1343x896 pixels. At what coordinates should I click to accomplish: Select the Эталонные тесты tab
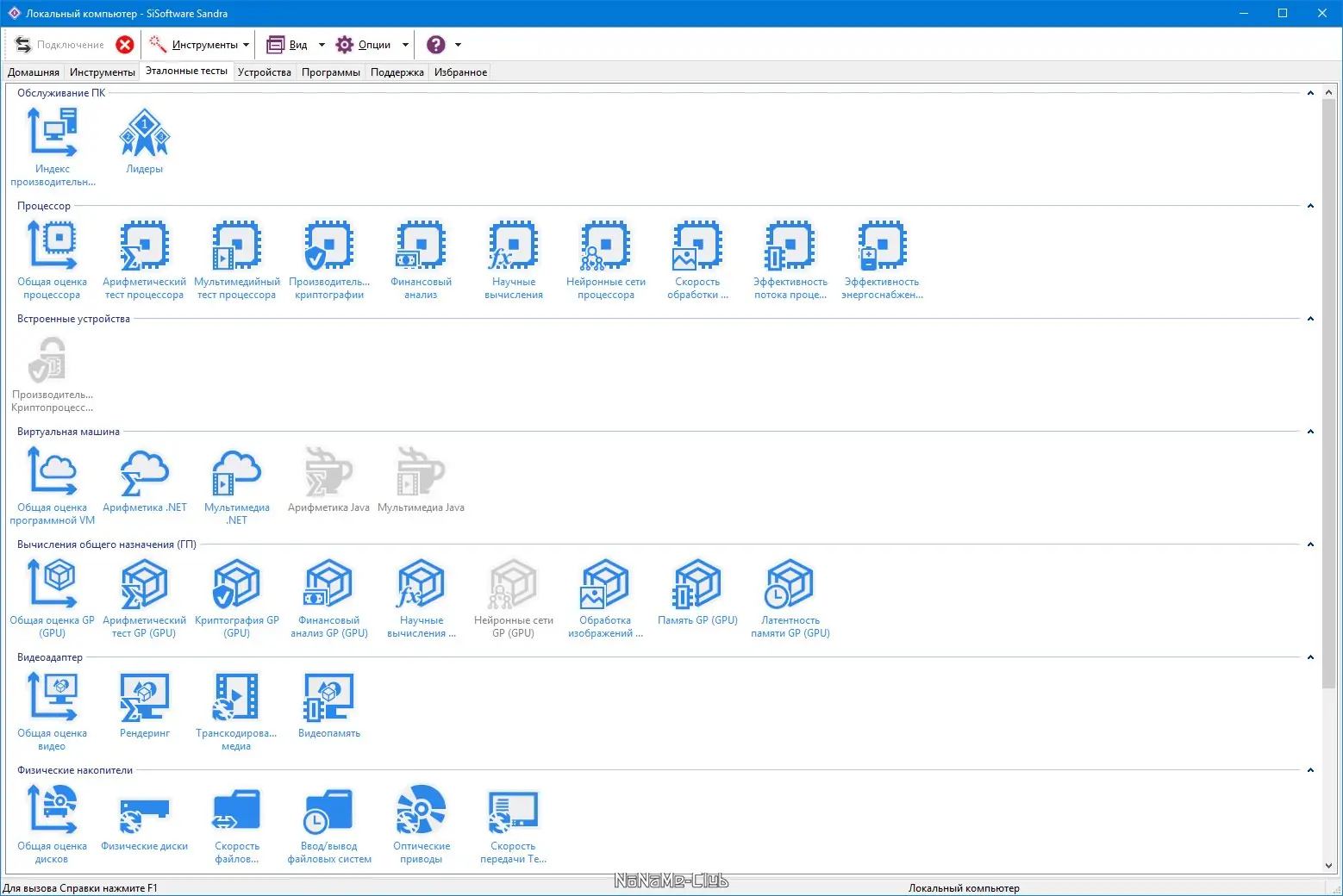186,72
